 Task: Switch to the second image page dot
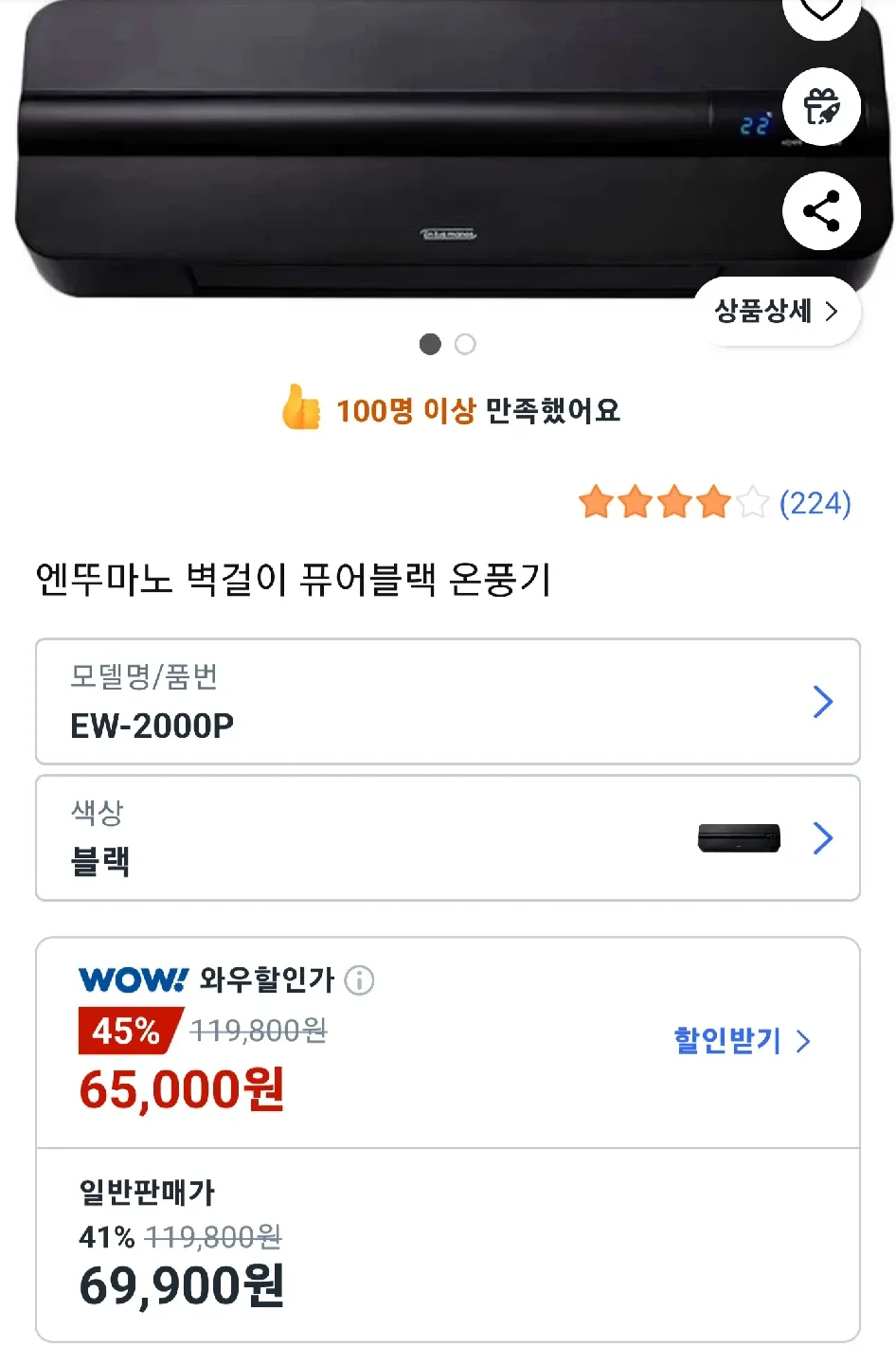click(465, 344)
